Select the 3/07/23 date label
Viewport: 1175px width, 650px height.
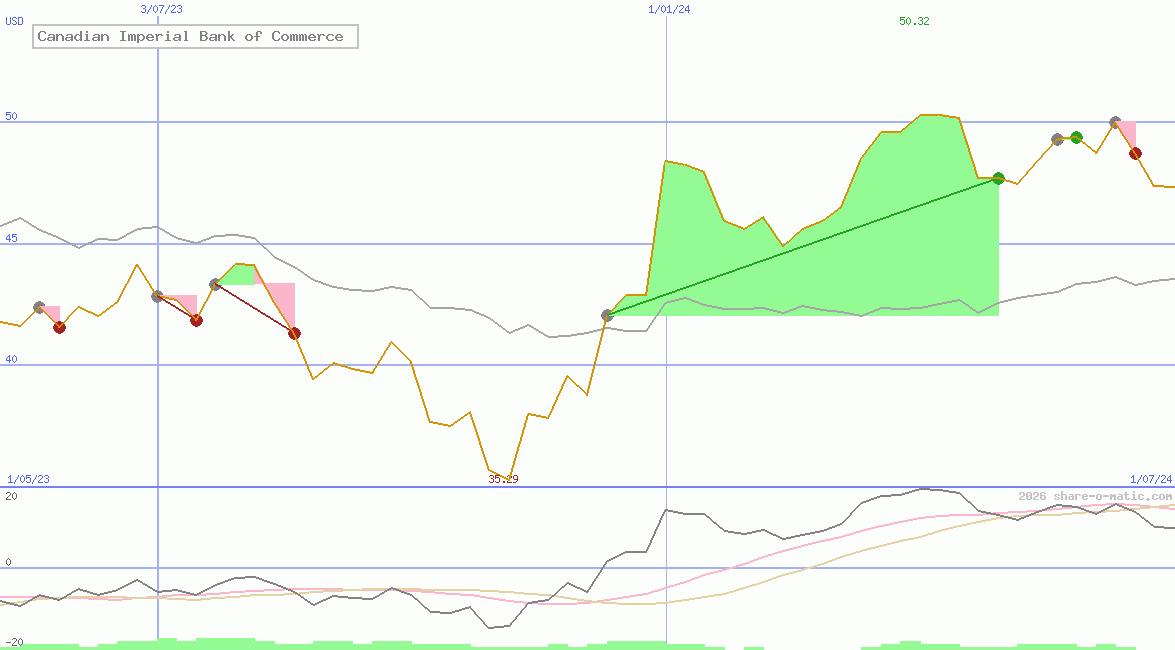coord(161,9)
